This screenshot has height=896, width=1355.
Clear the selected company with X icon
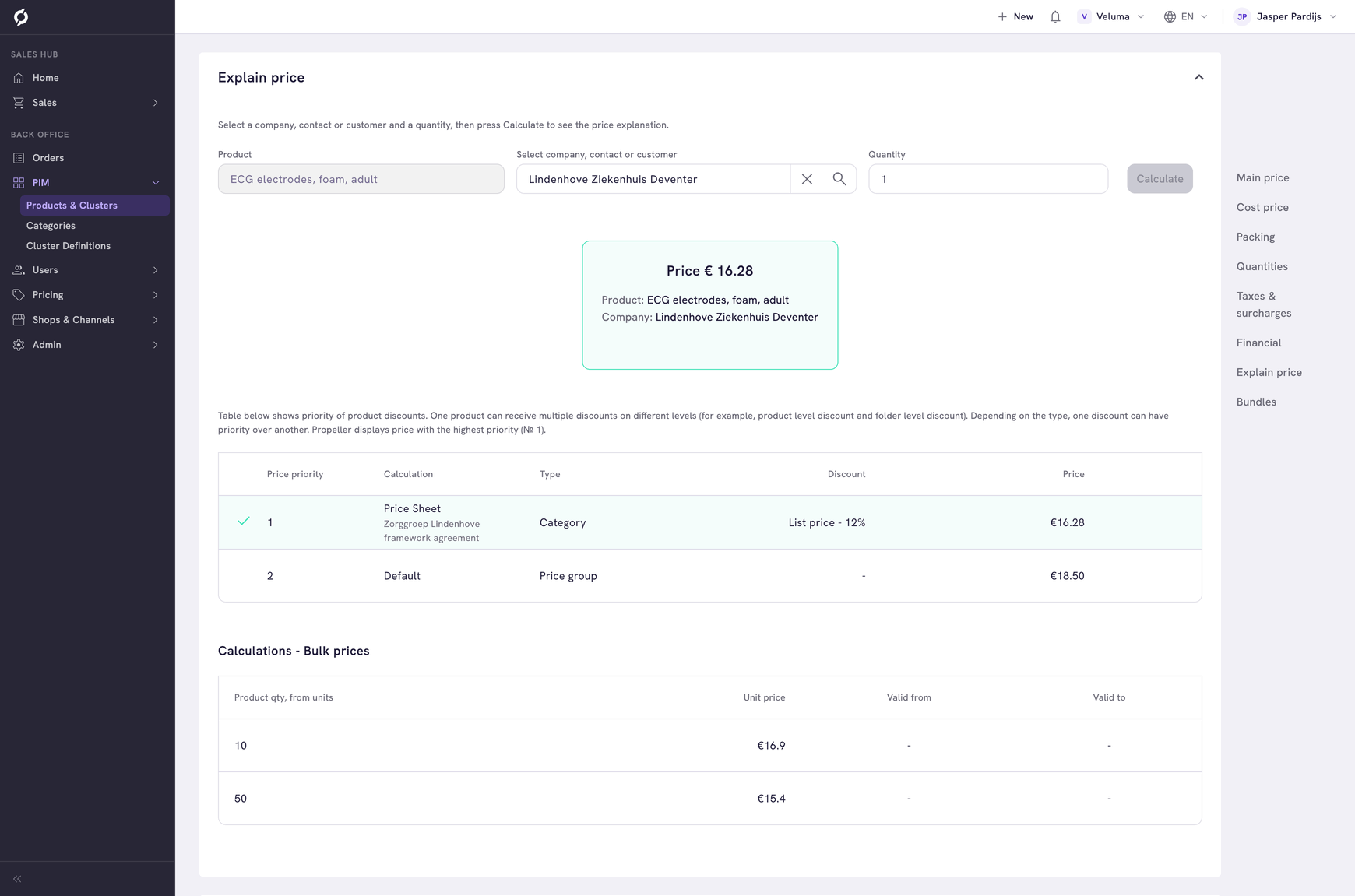pos(807,179)
